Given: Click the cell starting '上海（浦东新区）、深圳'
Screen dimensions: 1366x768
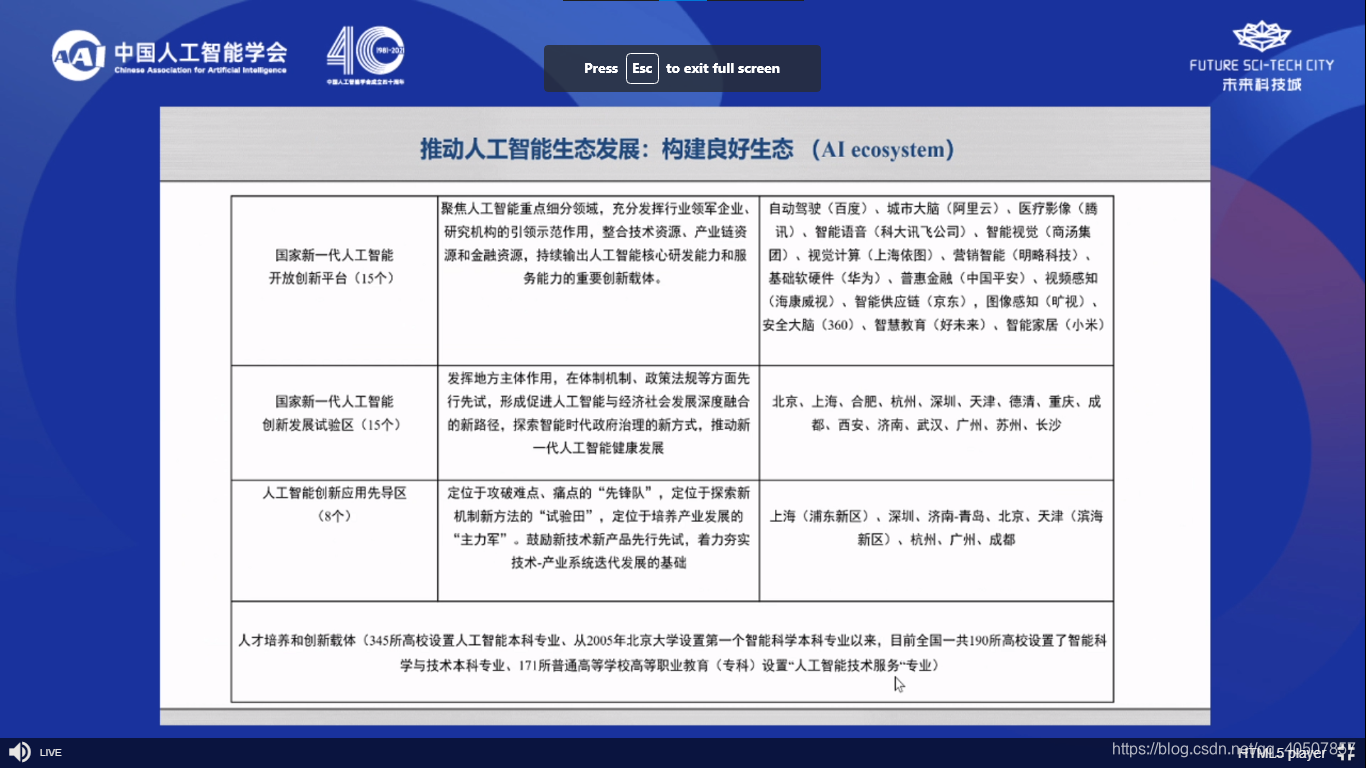Looking at the screenshot, I should 936,541.
